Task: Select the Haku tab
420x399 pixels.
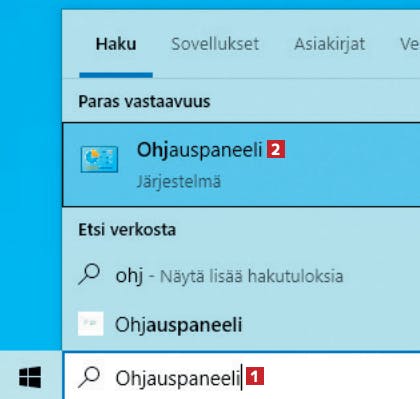Action: [x=116, y=44]
